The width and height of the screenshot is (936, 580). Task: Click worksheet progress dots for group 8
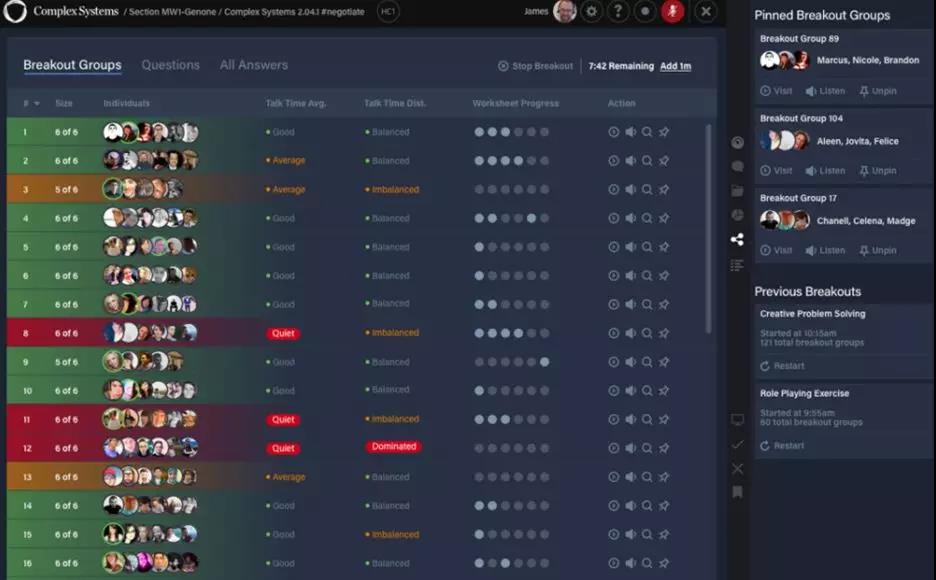[x=512, y=333]
